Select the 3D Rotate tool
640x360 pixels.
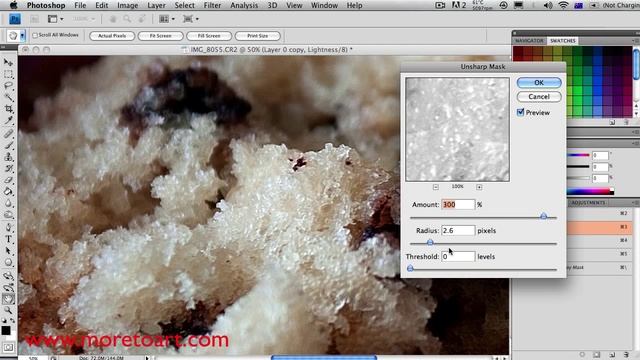click(x=8, y=276)
